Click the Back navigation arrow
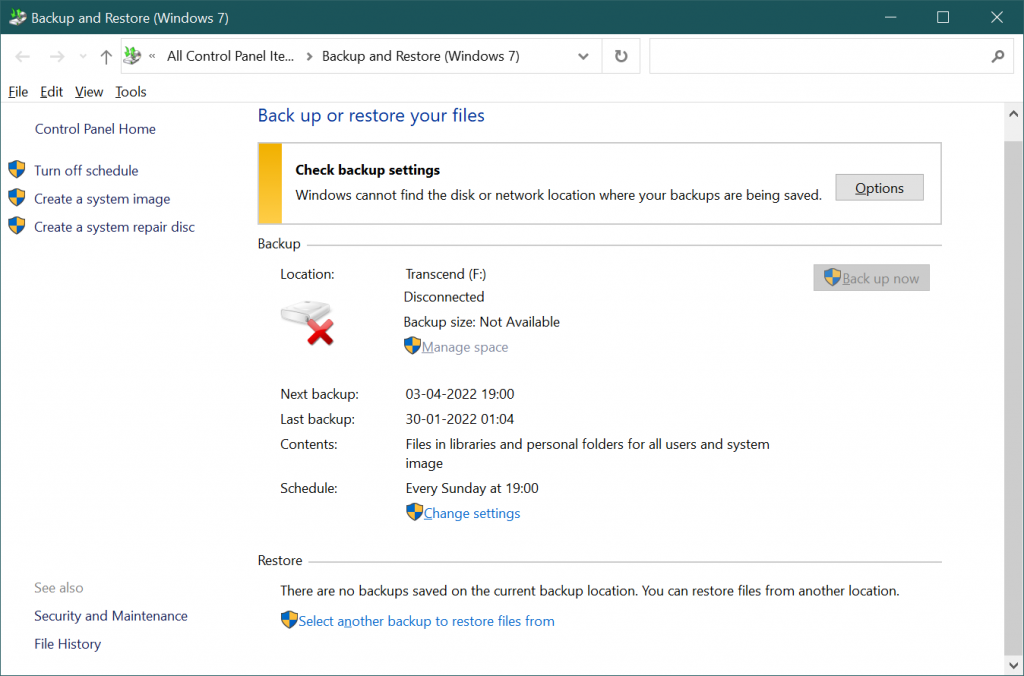Viewport: 1024px width, 676px height. (x=21, y=55)
